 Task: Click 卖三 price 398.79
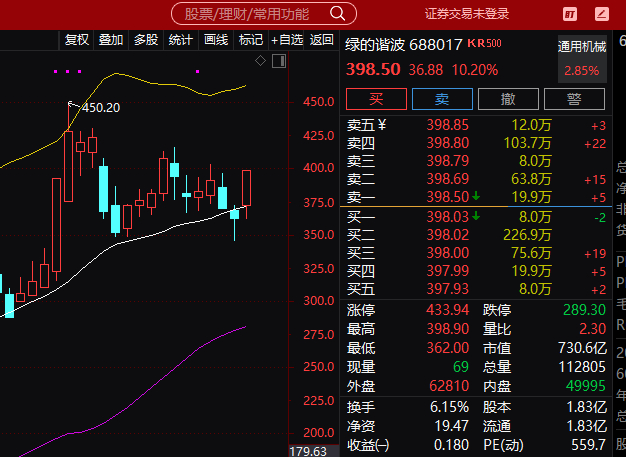448,161
